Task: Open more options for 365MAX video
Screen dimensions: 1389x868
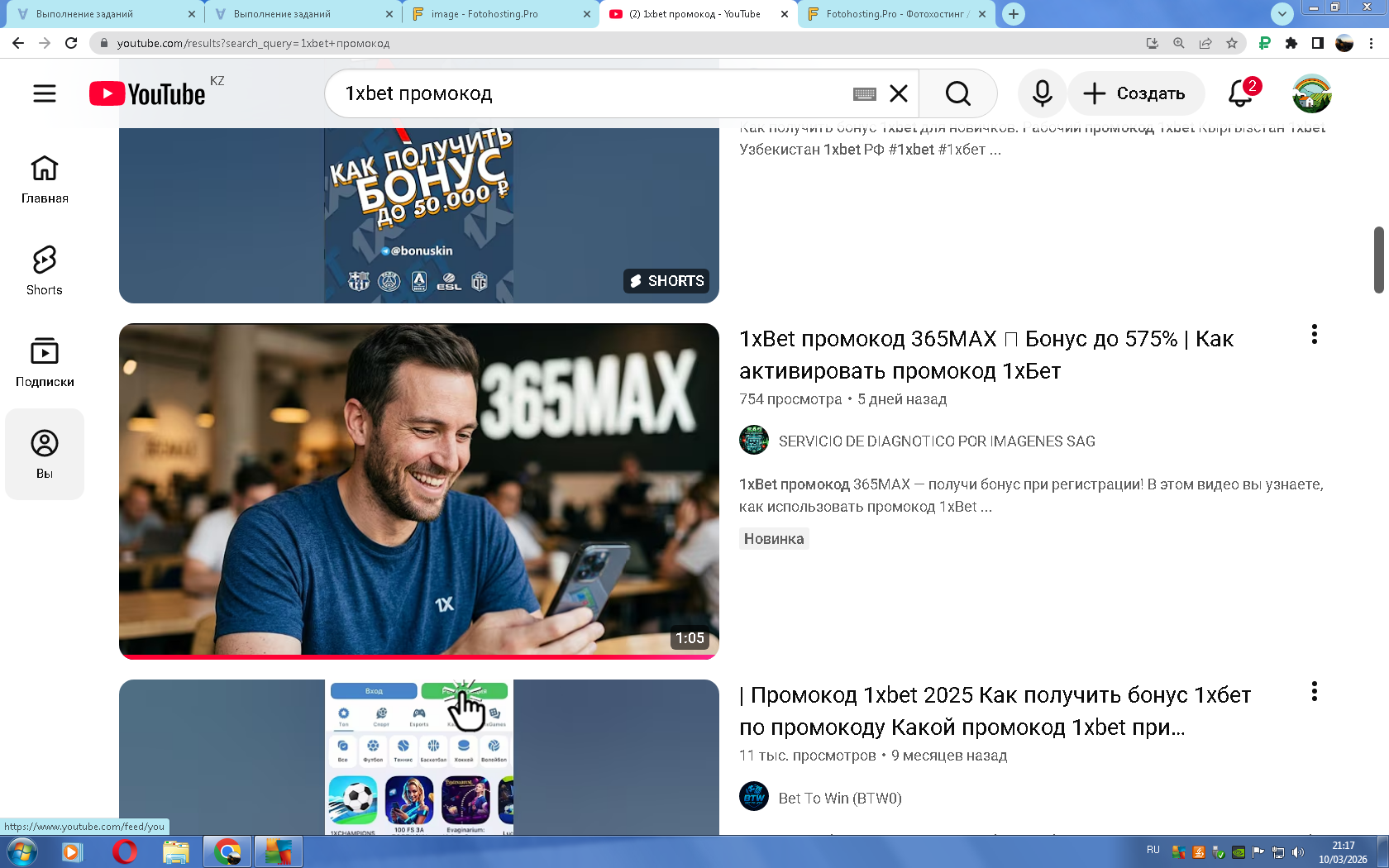Action: coord(1314,335)
